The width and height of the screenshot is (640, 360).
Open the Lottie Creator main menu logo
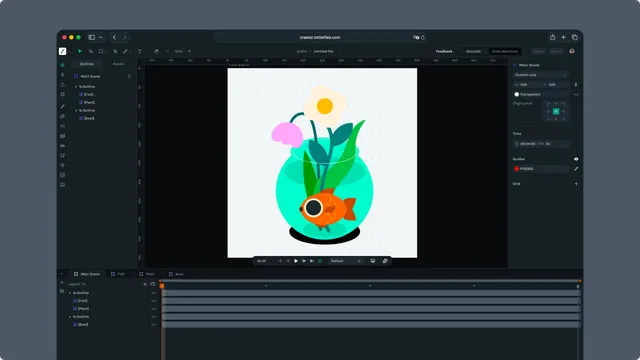pos(62,51)
